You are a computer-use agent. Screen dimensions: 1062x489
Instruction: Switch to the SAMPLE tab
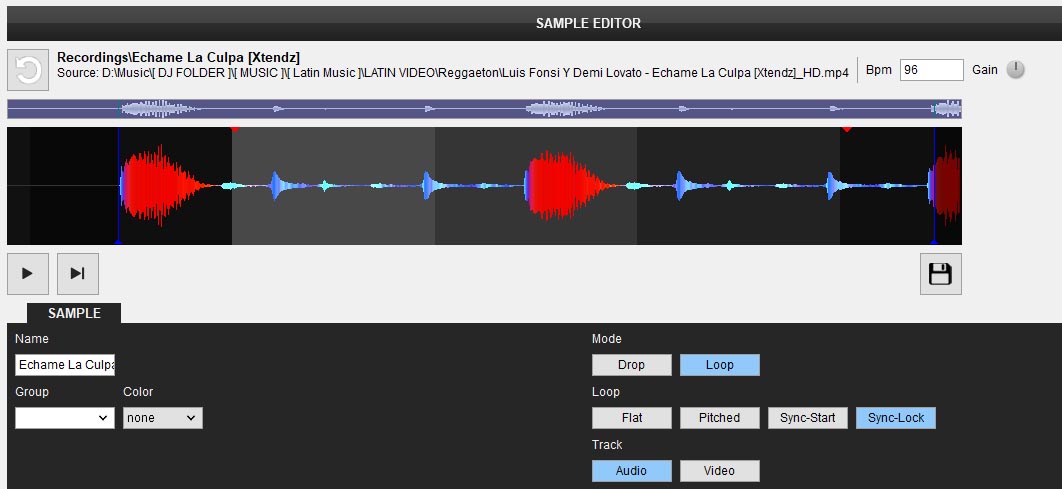[x=74, y=313]
